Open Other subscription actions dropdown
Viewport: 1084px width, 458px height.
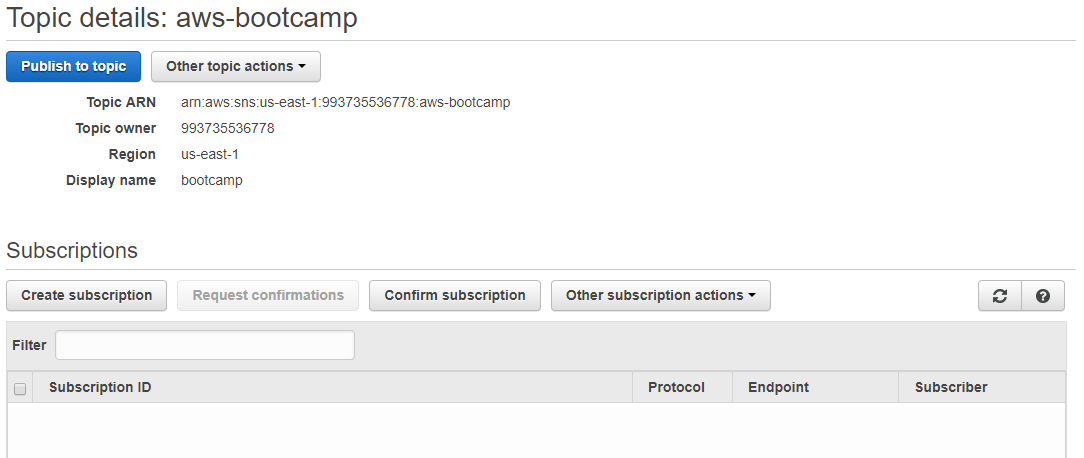click(x=660, y=295)
